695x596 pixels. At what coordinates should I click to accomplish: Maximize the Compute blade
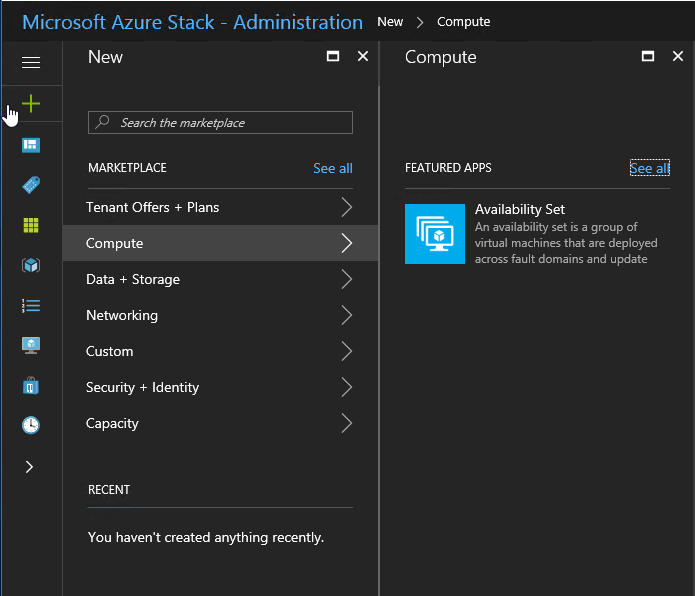[x=648, y=56]
